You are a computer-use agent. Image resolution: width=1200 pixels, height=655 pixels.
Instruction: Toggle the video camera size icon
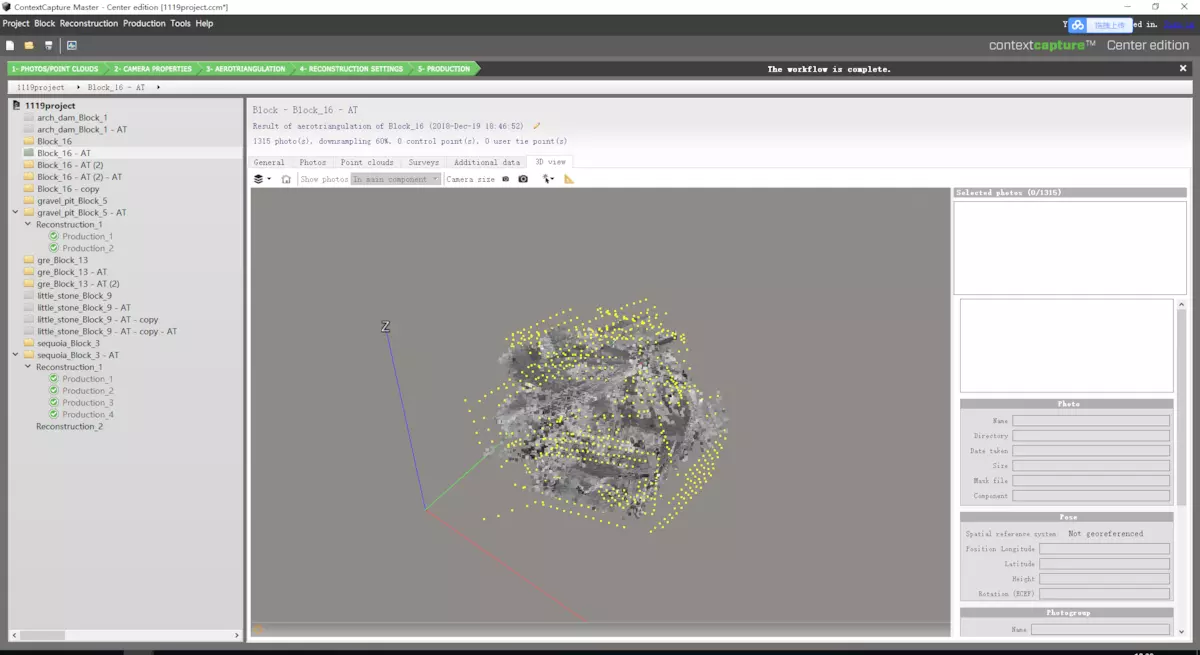pos(505,179)
